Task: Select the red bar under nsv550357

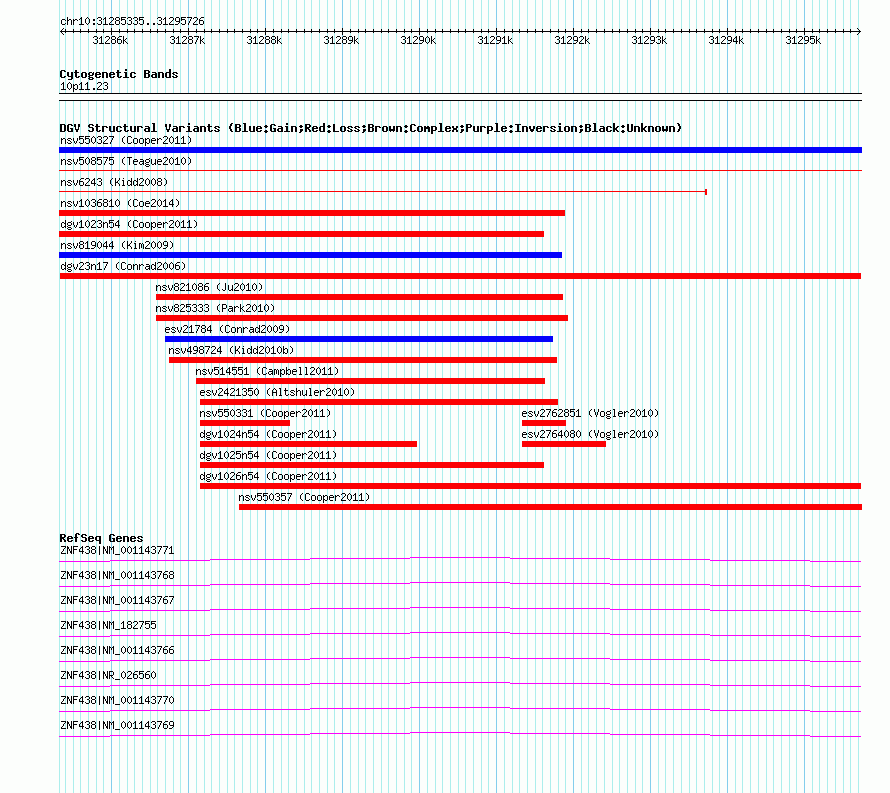Action: [551, 507]
